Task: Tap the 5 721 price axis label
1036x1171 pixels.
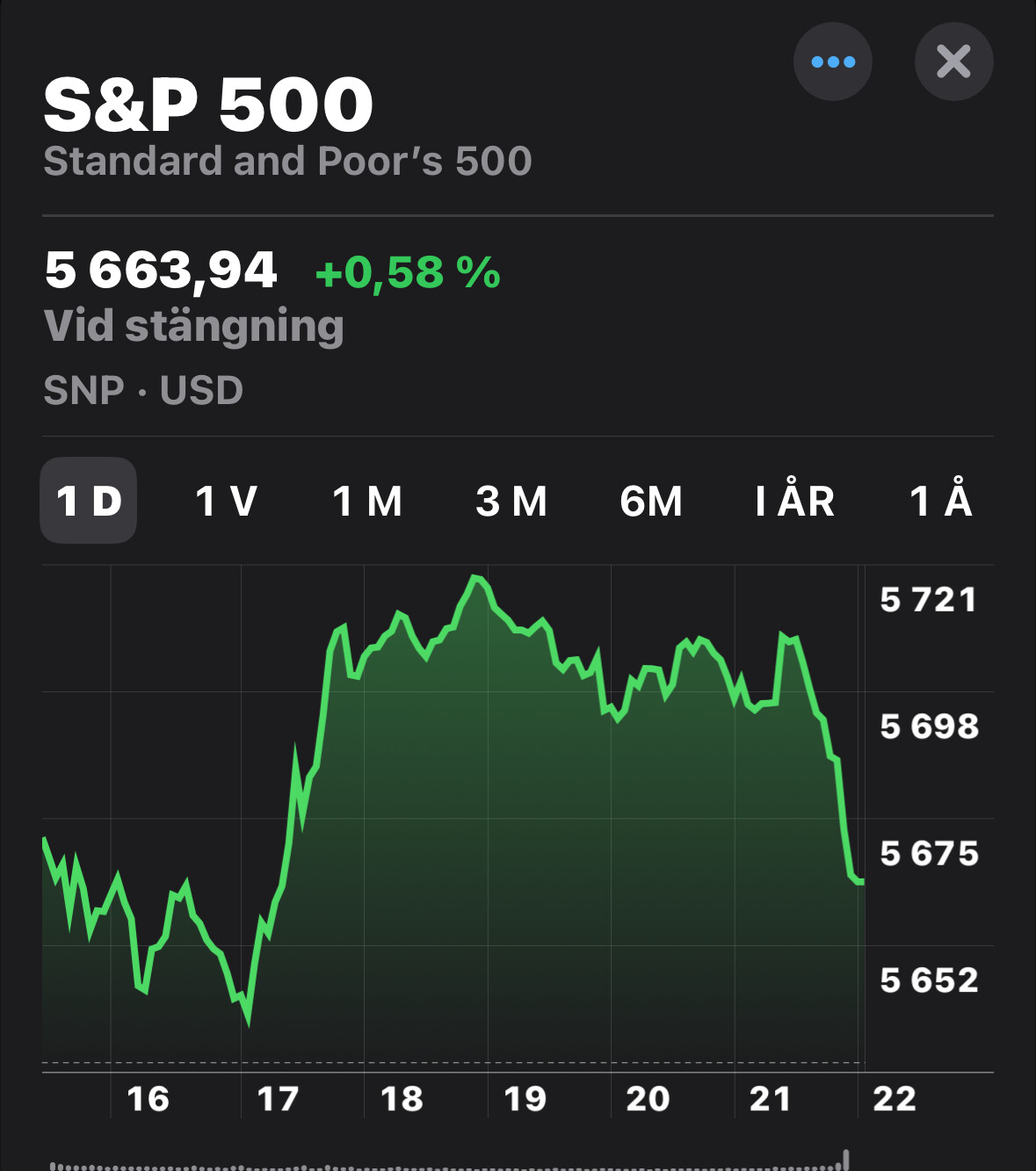Action: [x=928, y=600]
